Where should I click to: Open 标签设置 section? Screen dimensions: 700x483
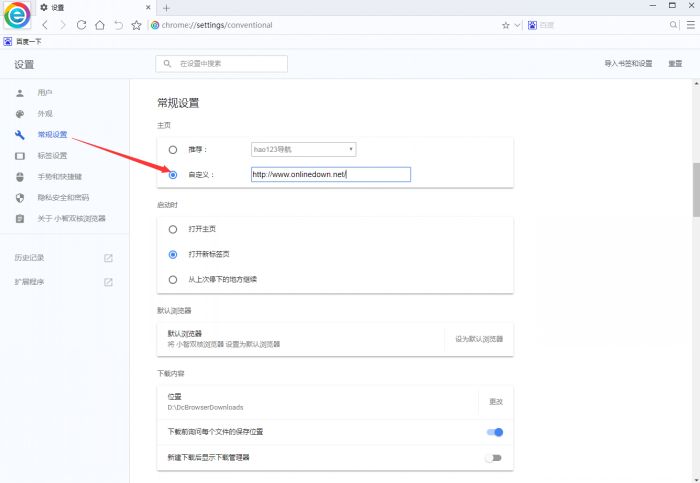(x=52, y=156)
